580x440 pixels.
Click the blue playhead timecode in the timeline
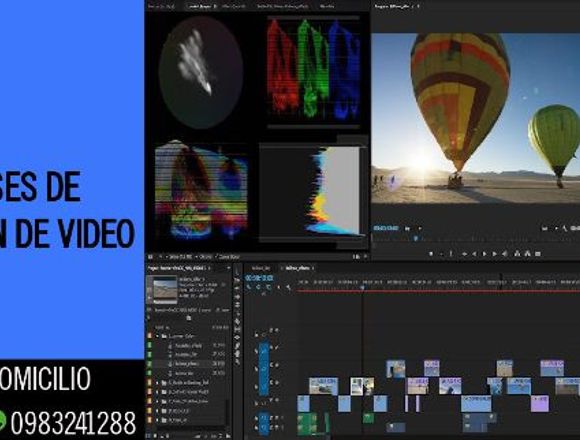tap(259, 278)
